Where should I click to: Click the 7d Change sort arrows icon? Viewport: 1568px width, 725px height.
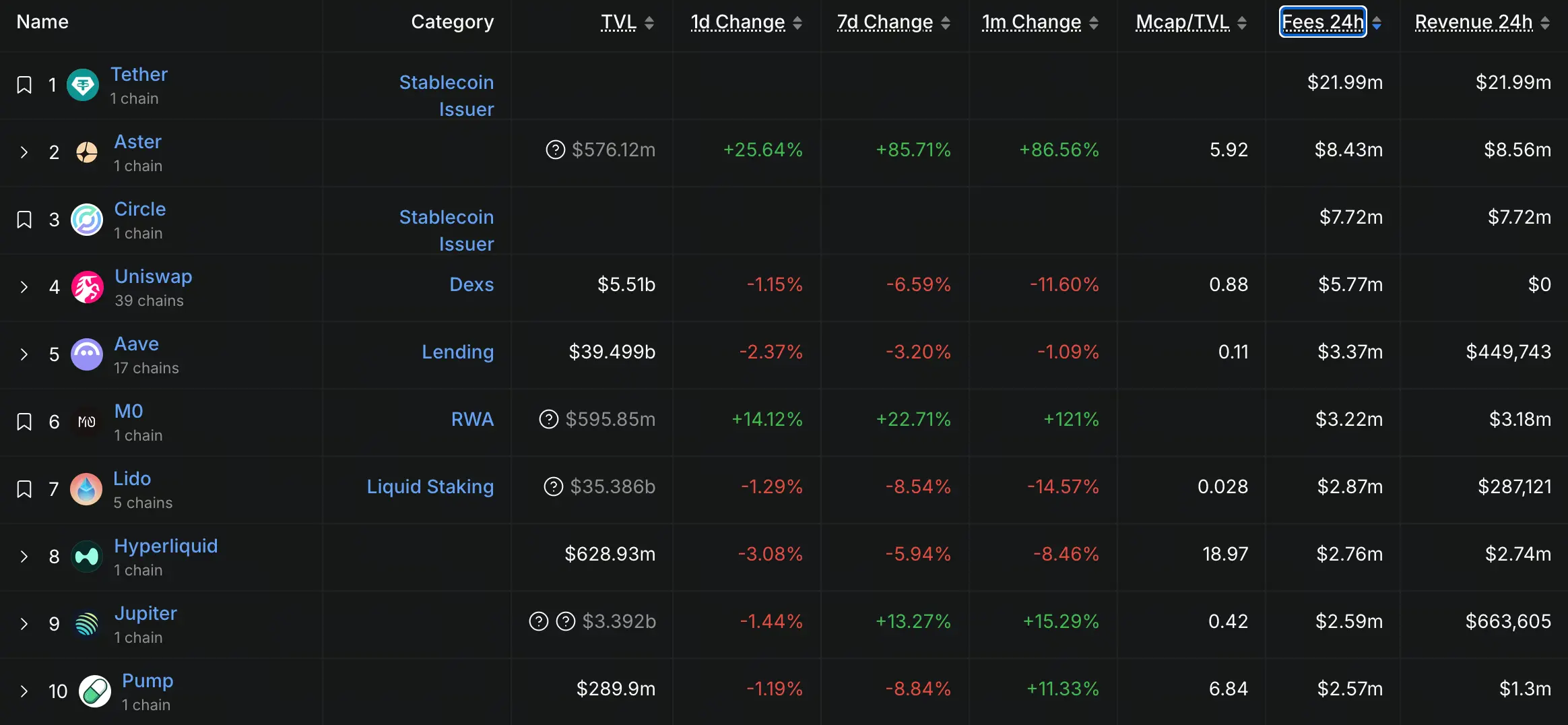946,23
